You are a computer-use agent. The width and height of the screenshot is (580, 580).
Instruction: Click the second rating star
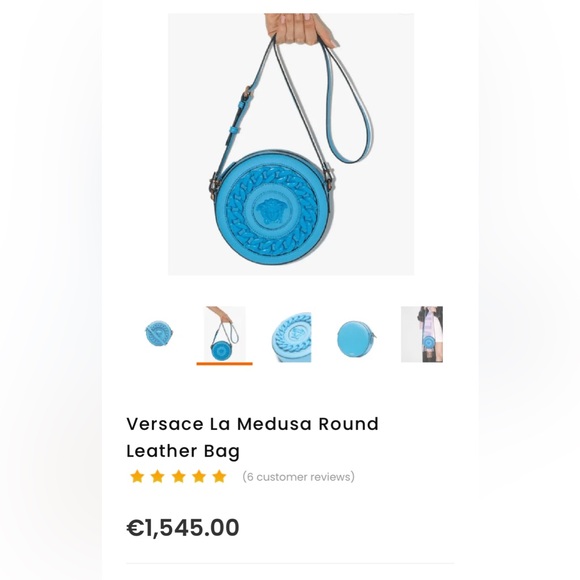point(158,476)
